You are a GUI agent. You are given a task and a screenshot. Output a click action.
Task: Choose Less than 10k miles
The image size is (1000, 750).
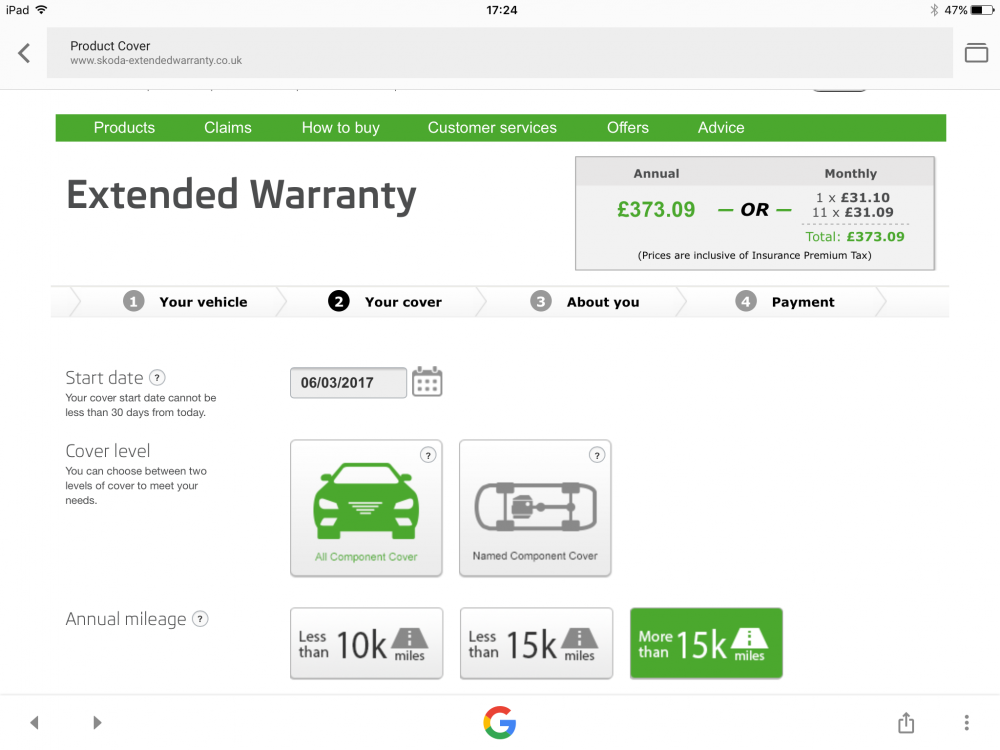coord(366,643)
